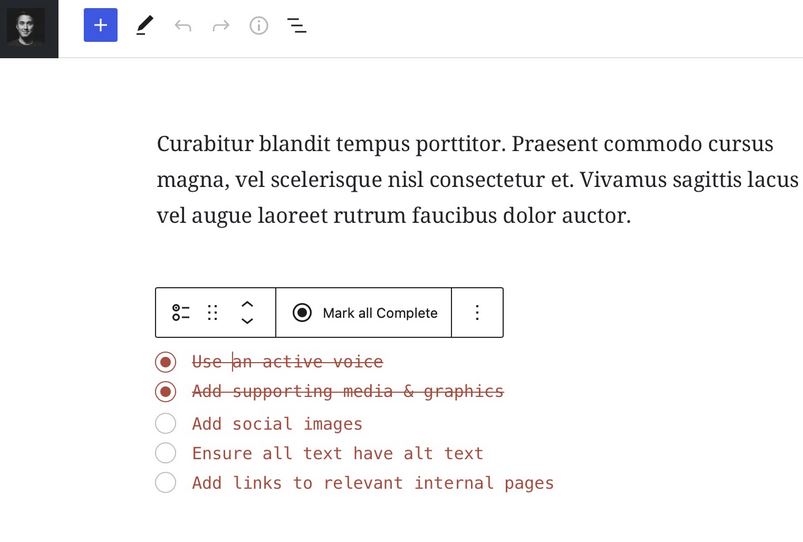Open the list view outline icon
The image size is (803, 542).
(x=297, y=25)
